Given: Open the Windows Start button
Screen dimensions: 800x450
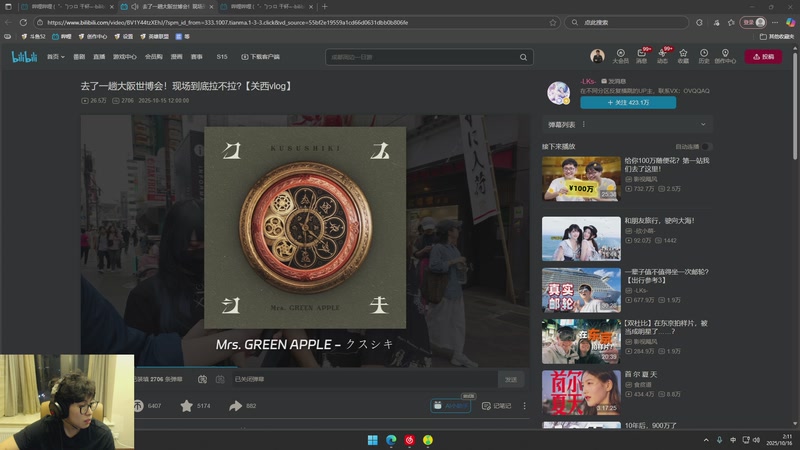Looking at the screenshot, I should 372,440.
